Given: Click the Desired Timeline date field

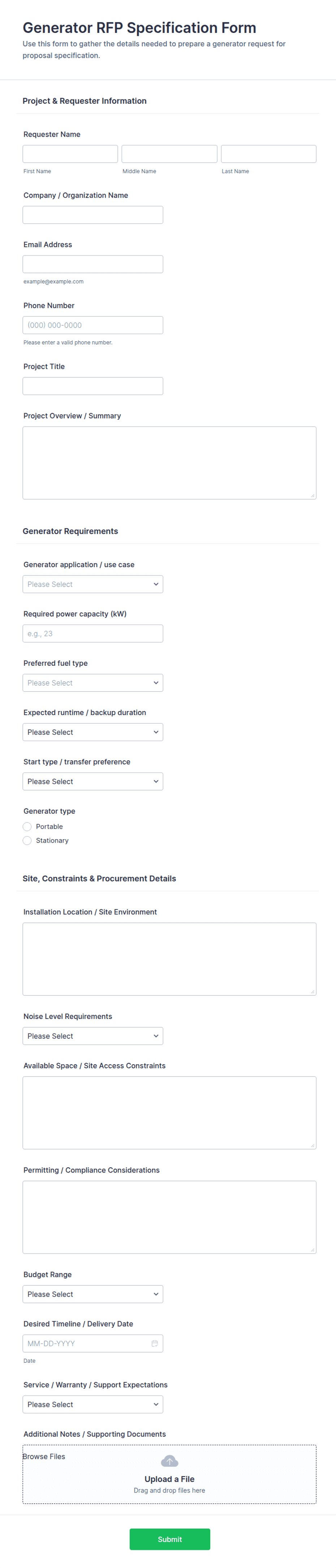Looking at the screenshot, I should point(85,1344).
